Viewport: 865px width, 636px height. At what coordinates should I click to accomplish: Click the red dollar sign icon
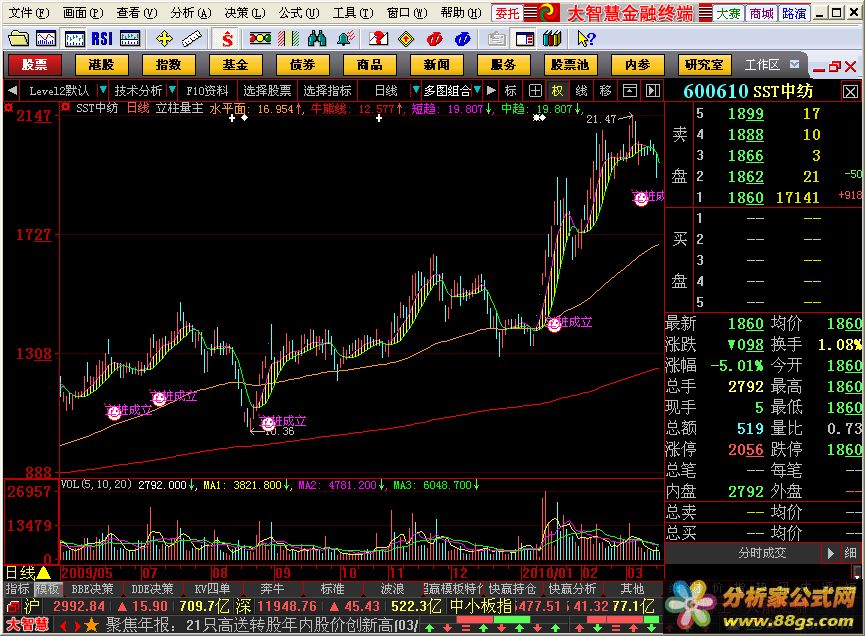click(227, 39)
